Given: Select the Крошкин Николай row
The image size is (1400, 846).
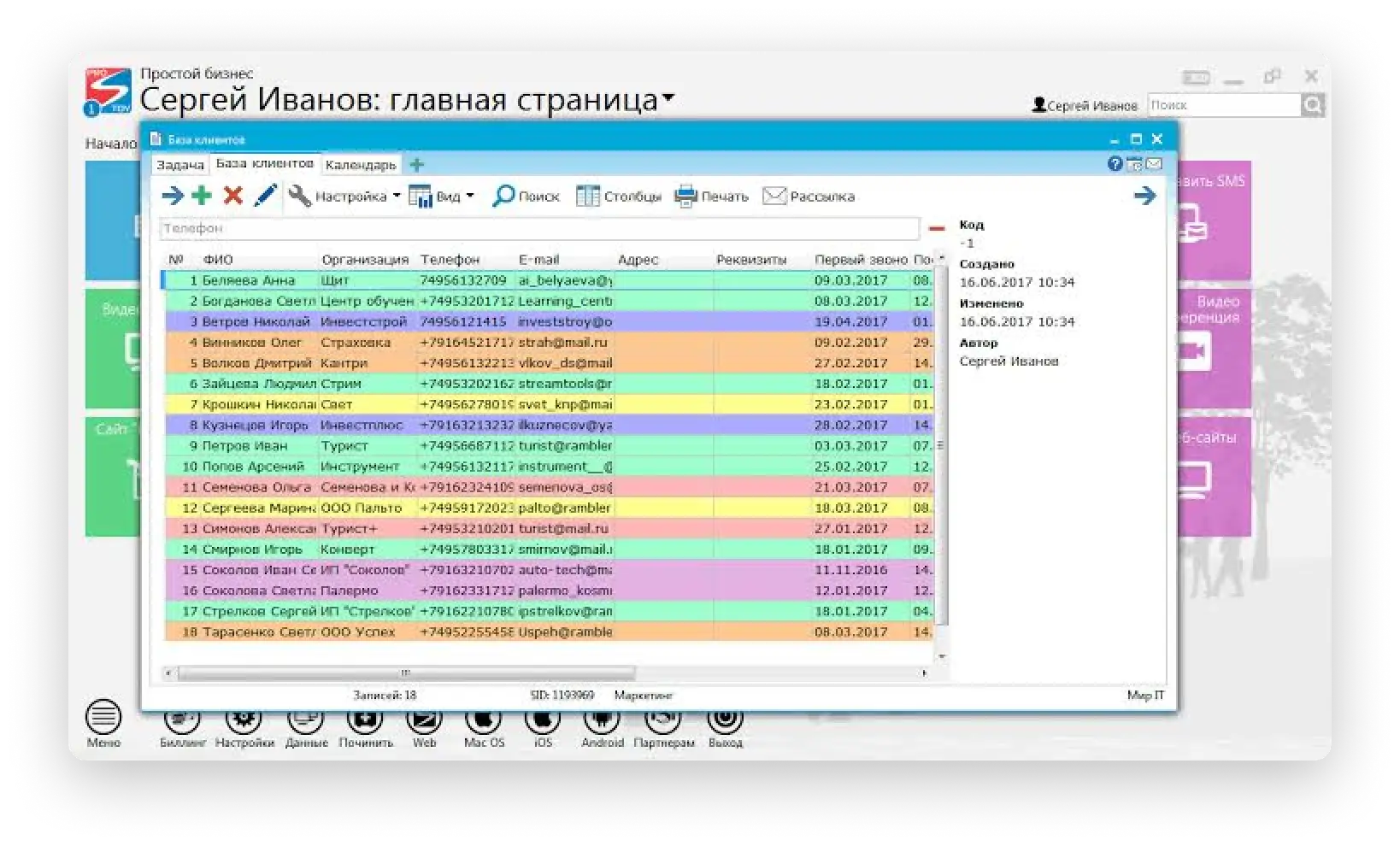Looking at the screenshot, I should (x=548, y=404).
